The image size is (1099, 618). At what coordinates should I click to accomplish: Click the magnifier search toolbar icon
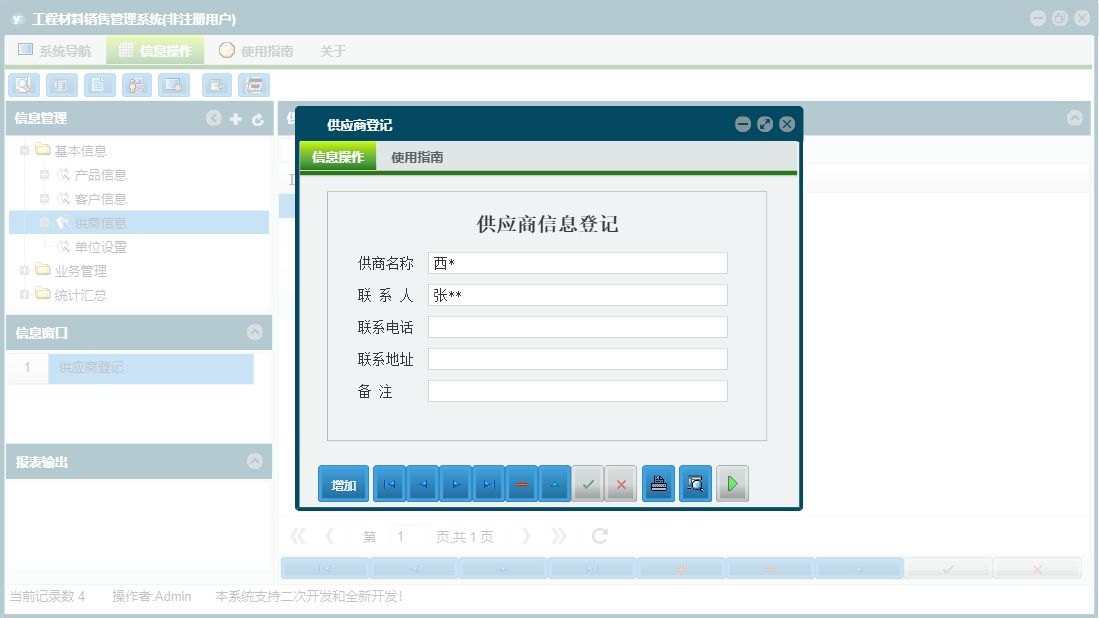24,85
